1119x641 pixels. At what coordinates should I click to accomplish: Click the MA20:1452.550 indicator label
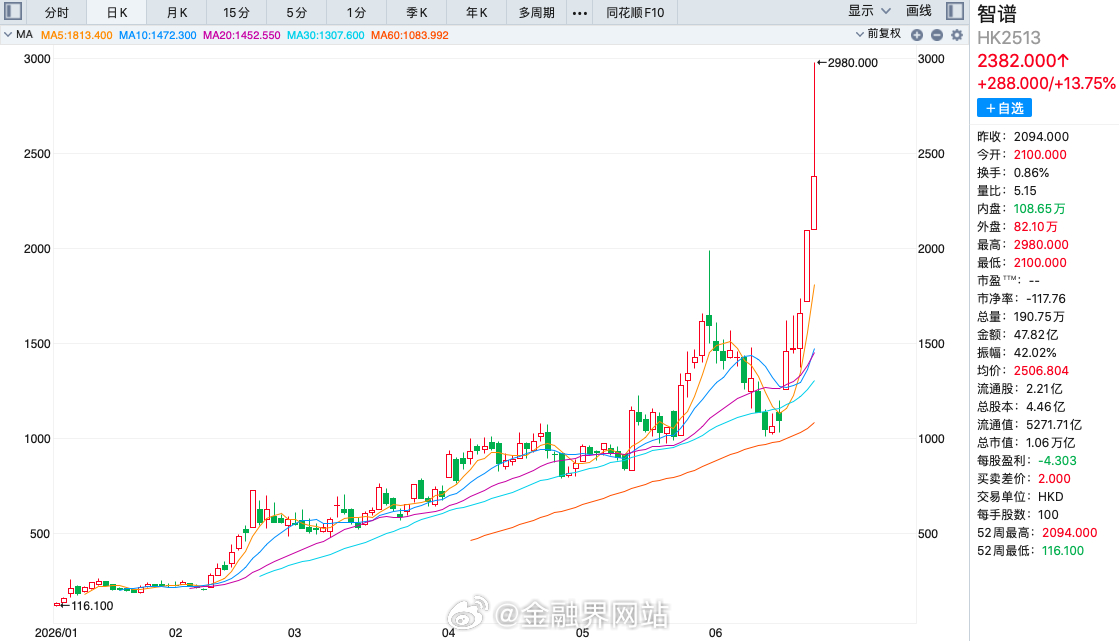241,35
